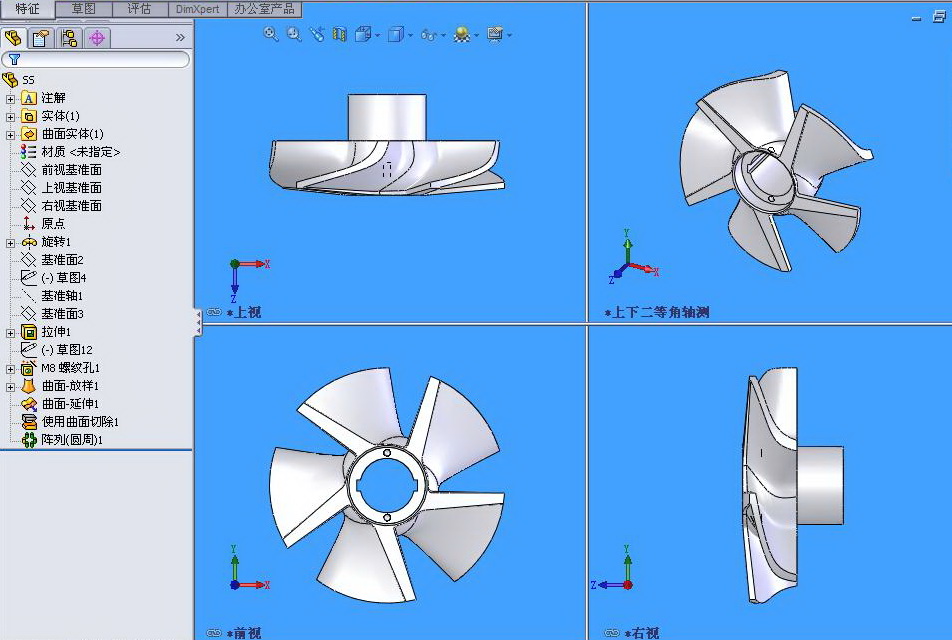Click the 拉伸1 extrude feature icon
Screen dimensions: 952x640
[x=29, y=332]
